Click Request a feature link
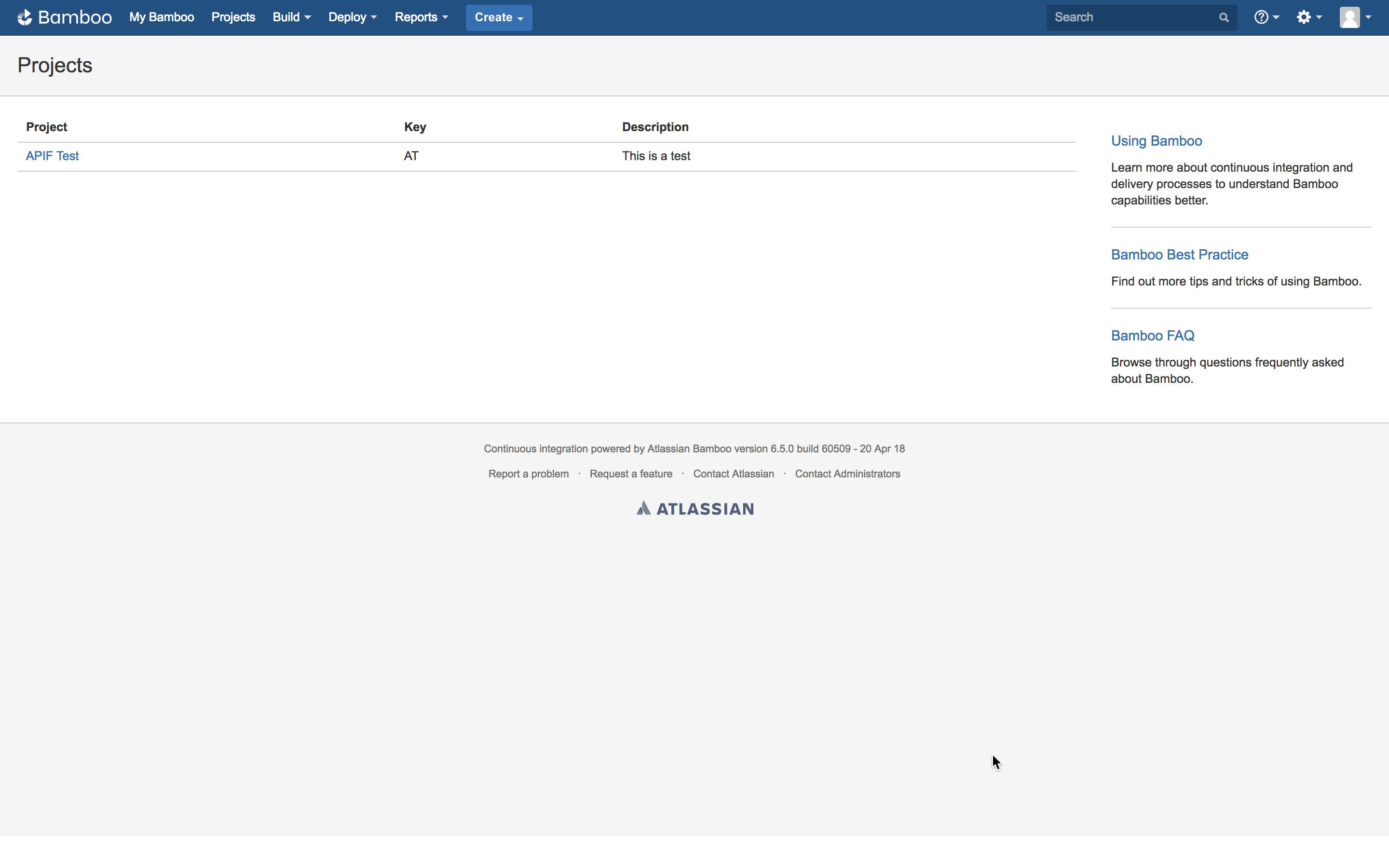Viewport: 1389px width, 868px height. pyautogui.click(x=631, y=474)
